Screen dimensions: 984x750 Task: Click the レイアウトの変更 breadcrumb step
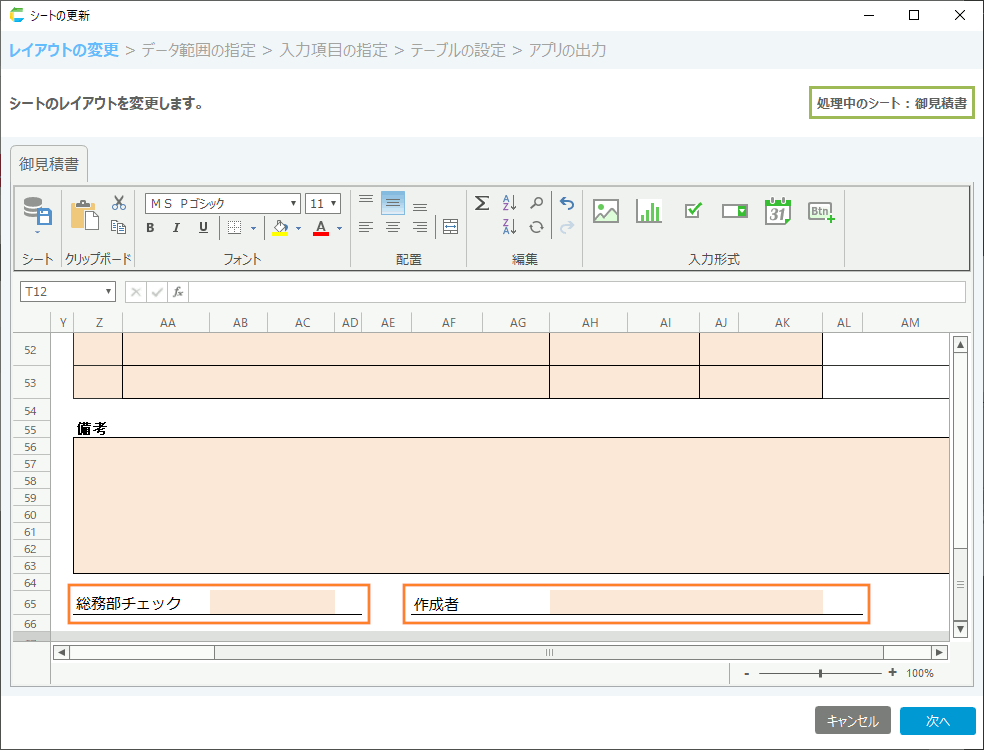pos(64,50)
